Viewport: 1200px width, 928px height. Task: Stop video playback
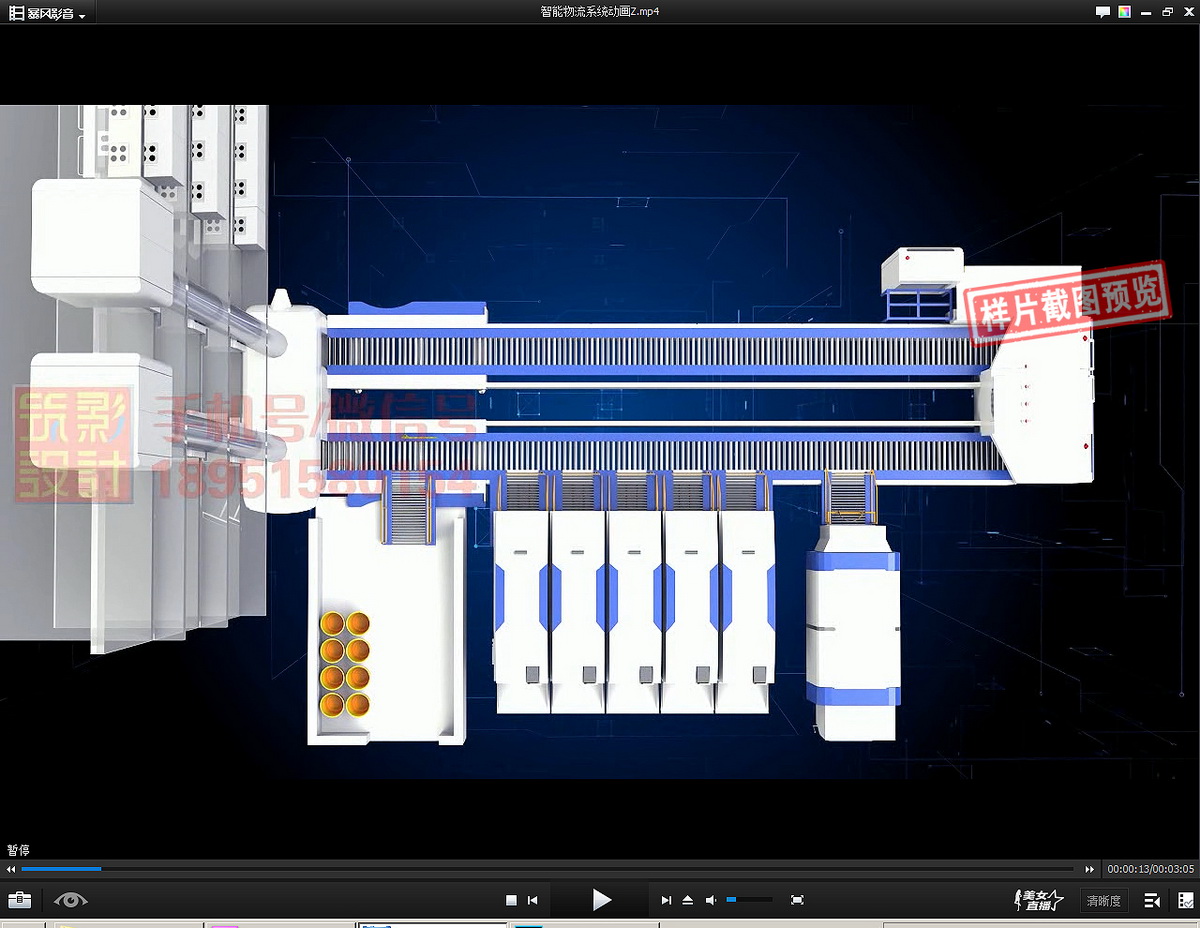[511, 900]
